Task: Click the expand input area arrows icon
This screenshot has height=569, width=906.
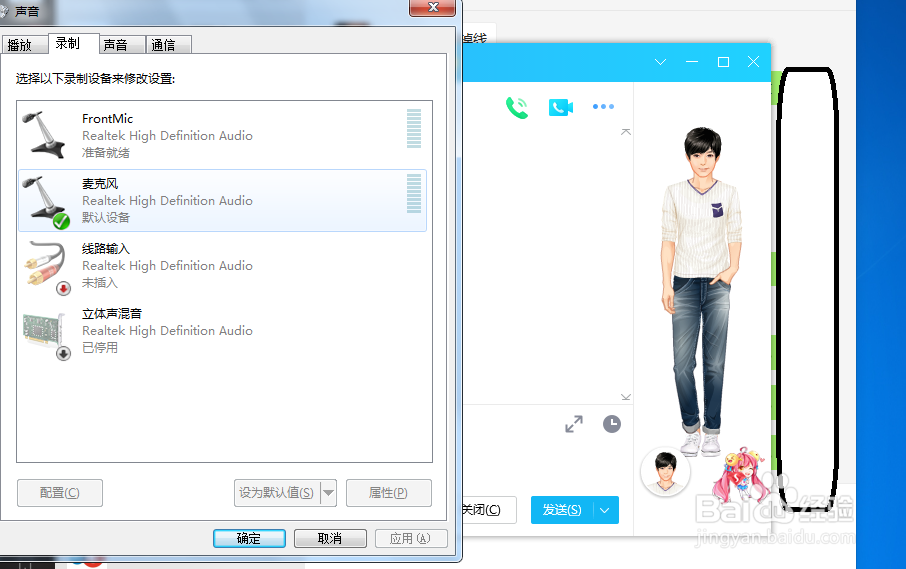Action: 574,424
